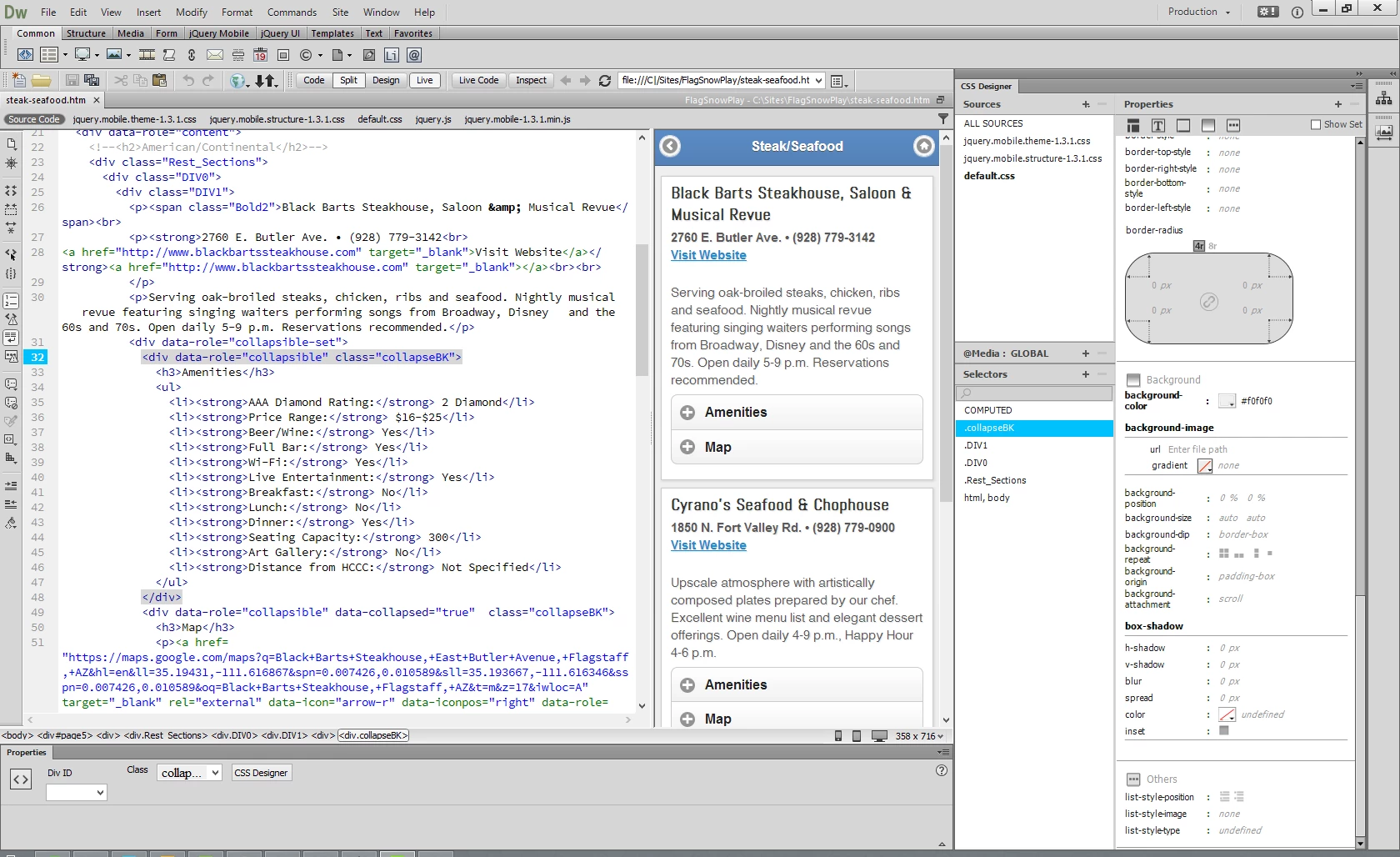
Task: Open the Commands menu
Action: pos(292,13)
